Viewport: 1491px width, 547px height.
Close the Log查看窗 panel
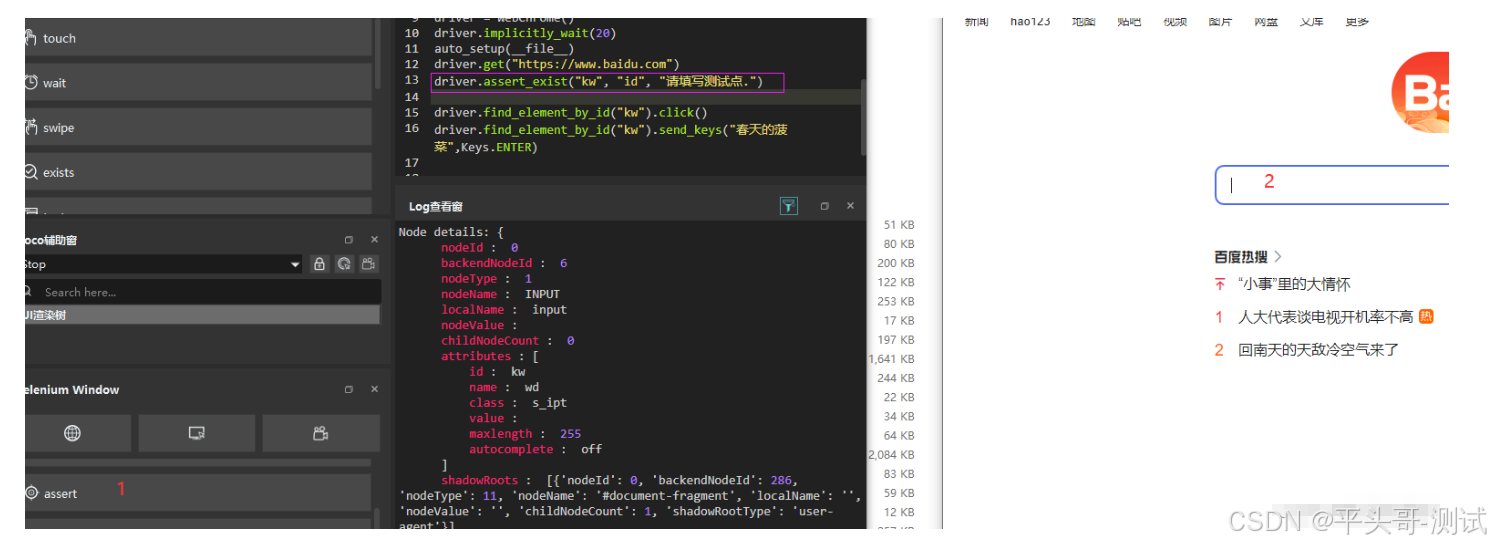(850, 206)
